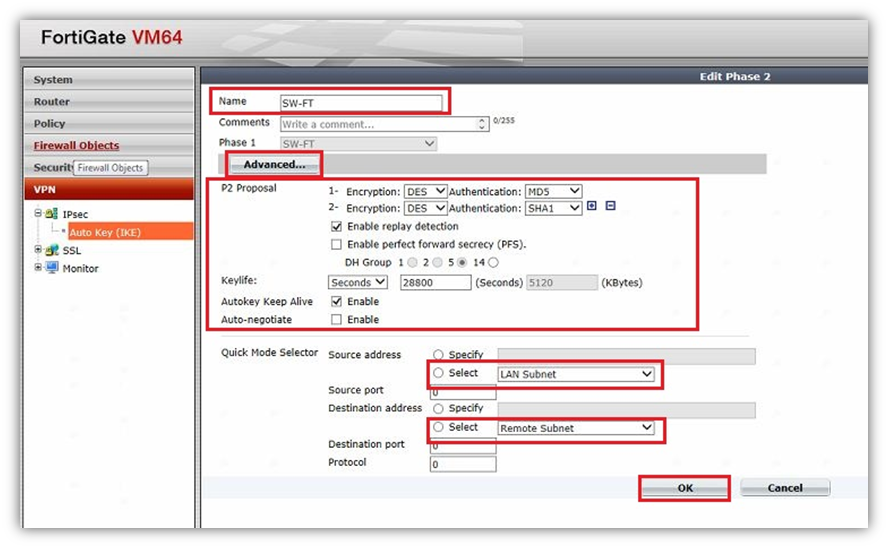Viewport: 888px width, 548px height.
Task: Click the Protocol input field
Action: (x=463, y=464)
